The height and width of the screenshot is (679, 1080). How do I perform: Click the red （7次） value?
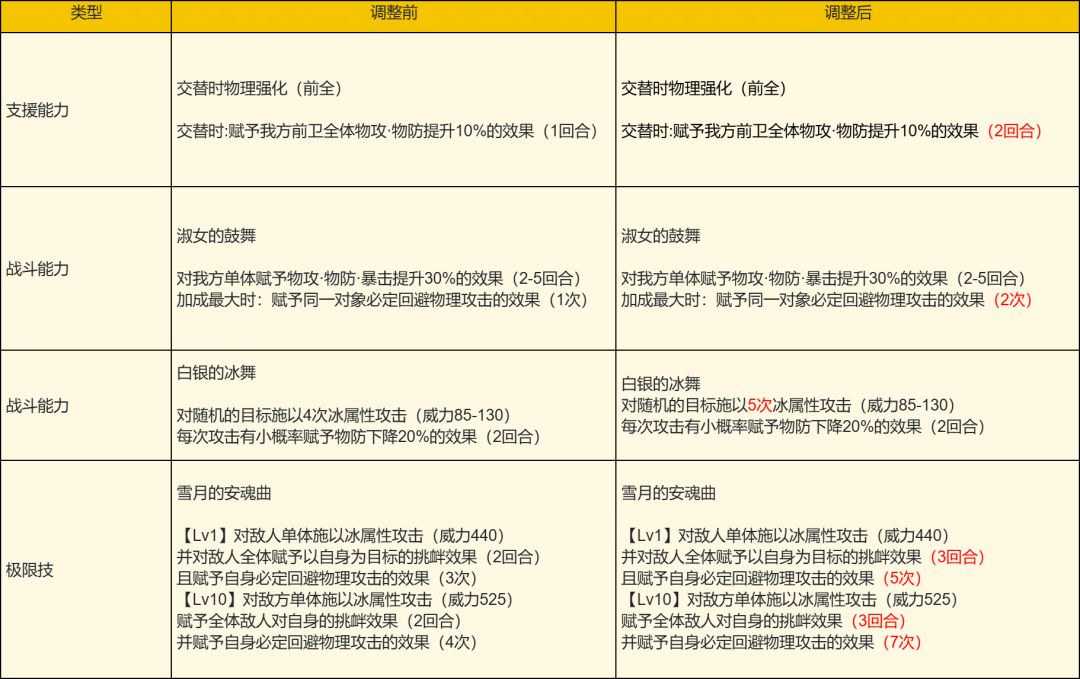(902, 643)
